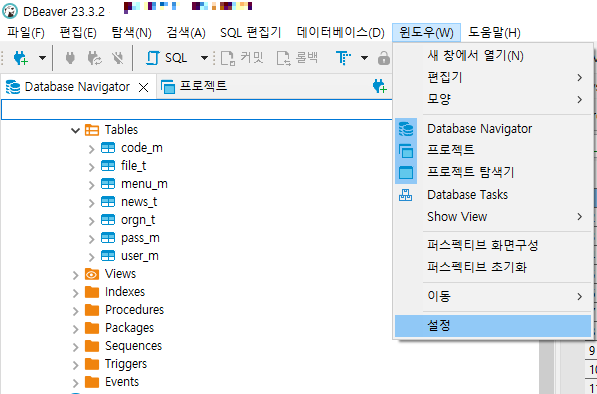
Task: Open the Show View submenu
Action: point(493,217)
